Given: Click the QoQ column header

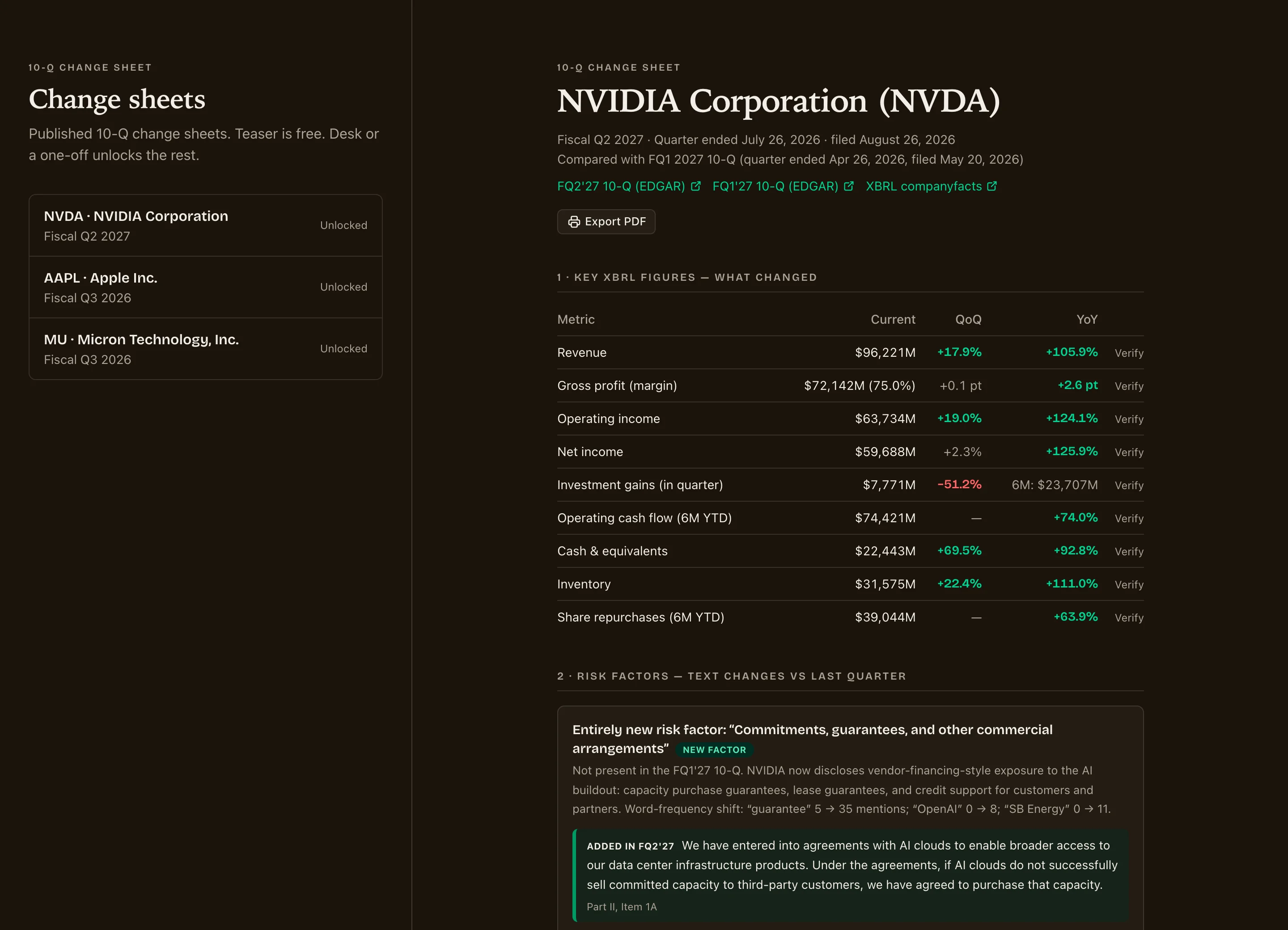Looking at the screenshot, I should (968, 320).
